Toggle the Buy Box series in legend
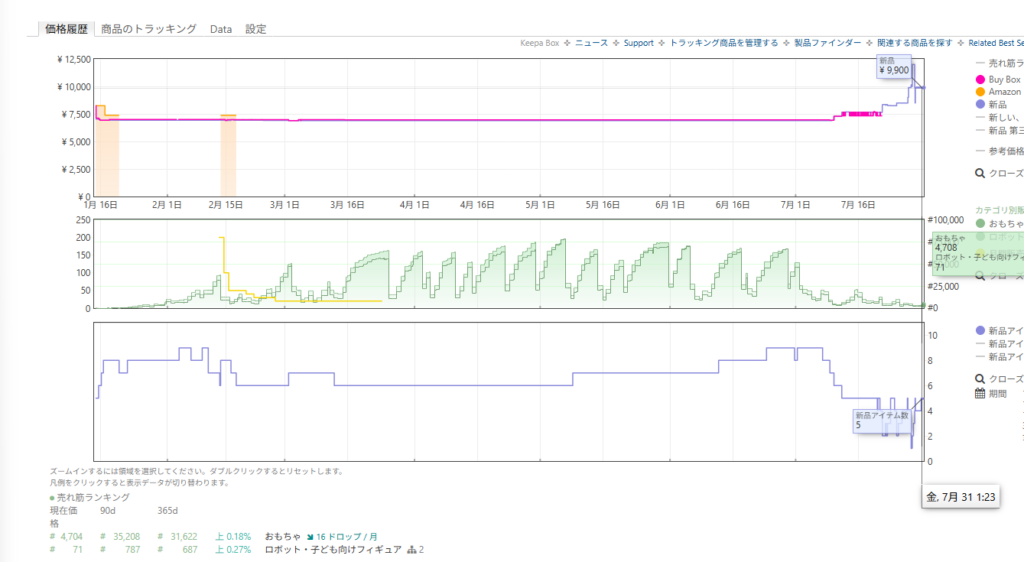The width and height of the screenshot is (1024, 562). (x=1004, y=79)
